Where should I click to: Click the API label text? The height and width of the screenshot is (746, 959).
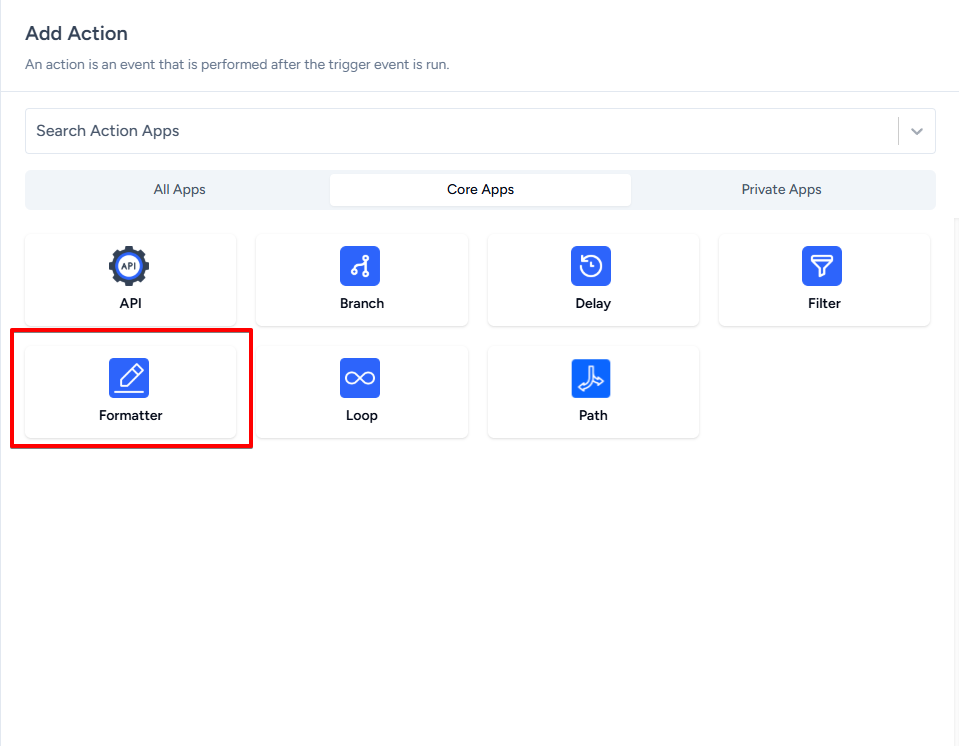pyautogui.click(x=131, y=303)
